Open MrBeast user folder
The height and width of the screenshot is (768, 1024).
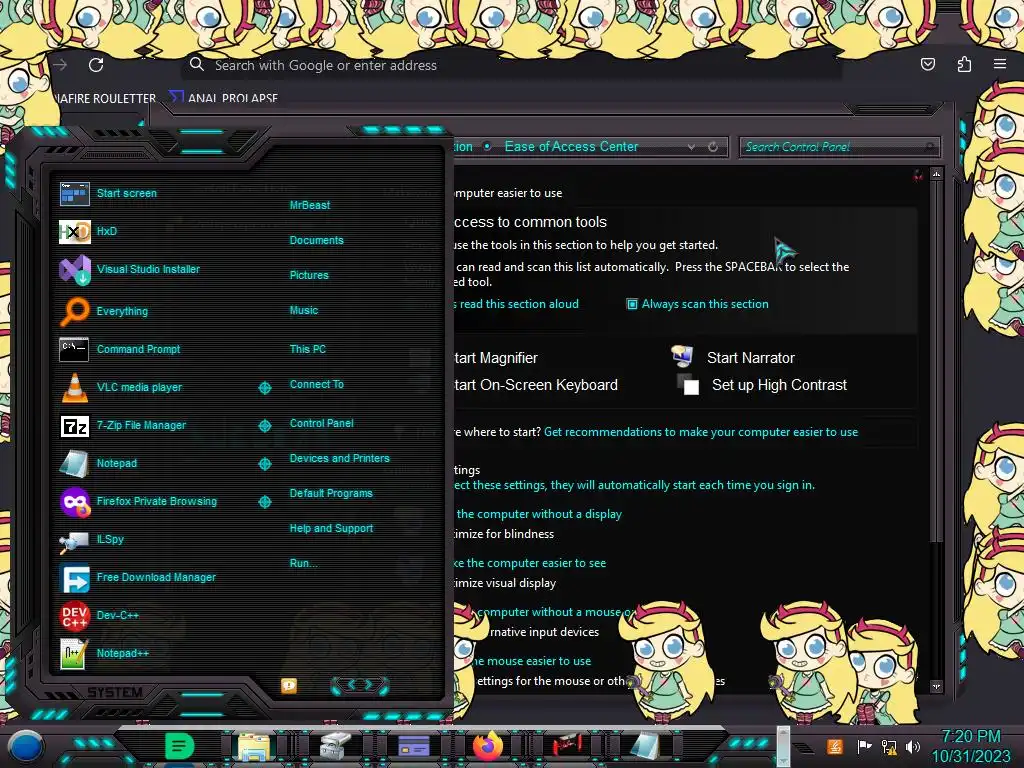coord(310,205)
